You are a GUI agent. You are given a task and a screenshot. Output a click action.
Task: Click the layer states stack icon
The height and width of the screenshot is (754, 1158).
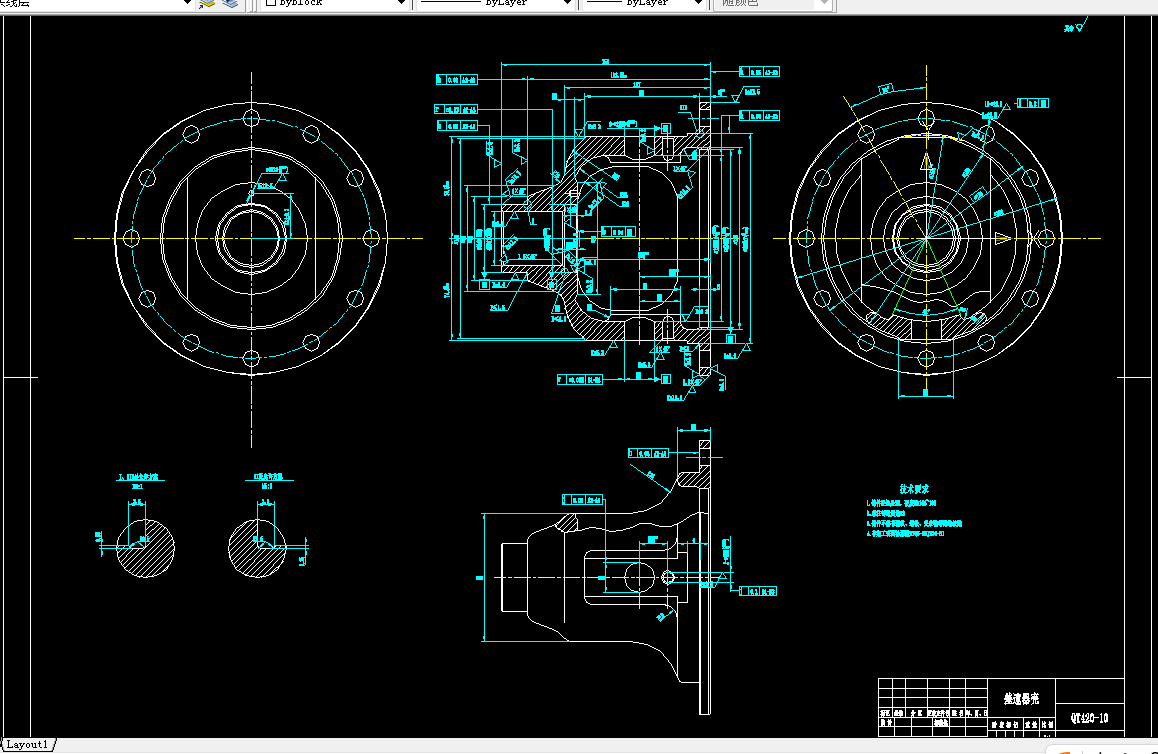click(230, 3)
